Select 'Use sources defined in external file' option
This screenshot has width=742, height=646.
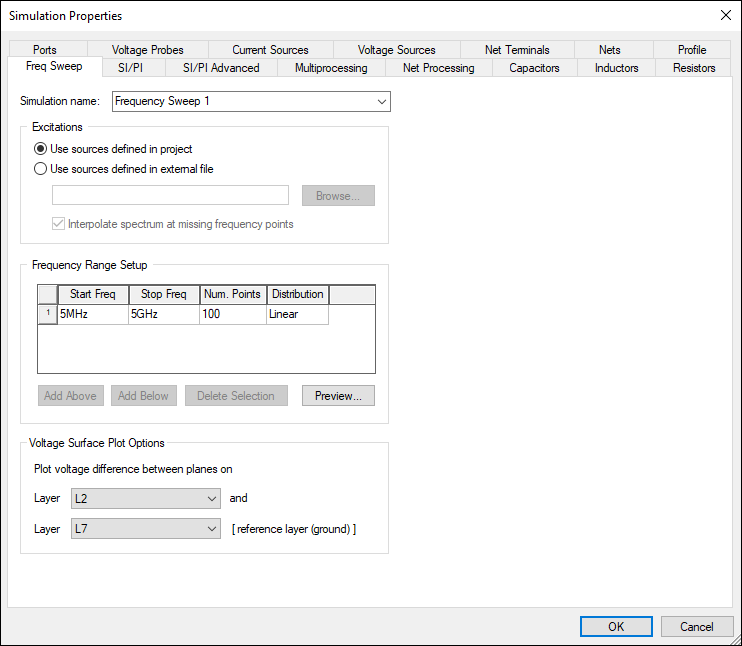coord(41,169)
